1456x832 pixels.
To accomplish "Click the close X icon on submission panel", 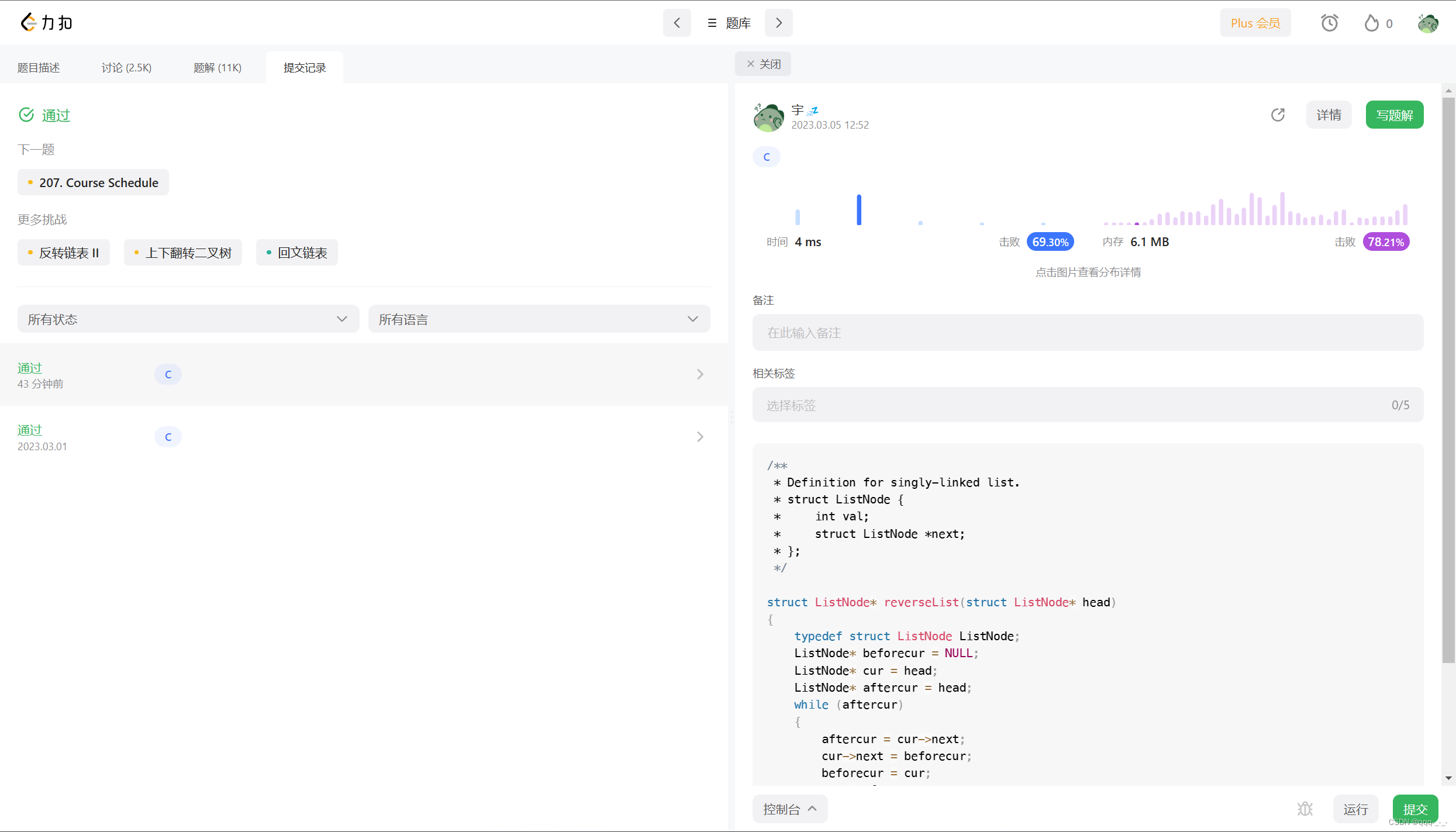I will pos(752,63).
